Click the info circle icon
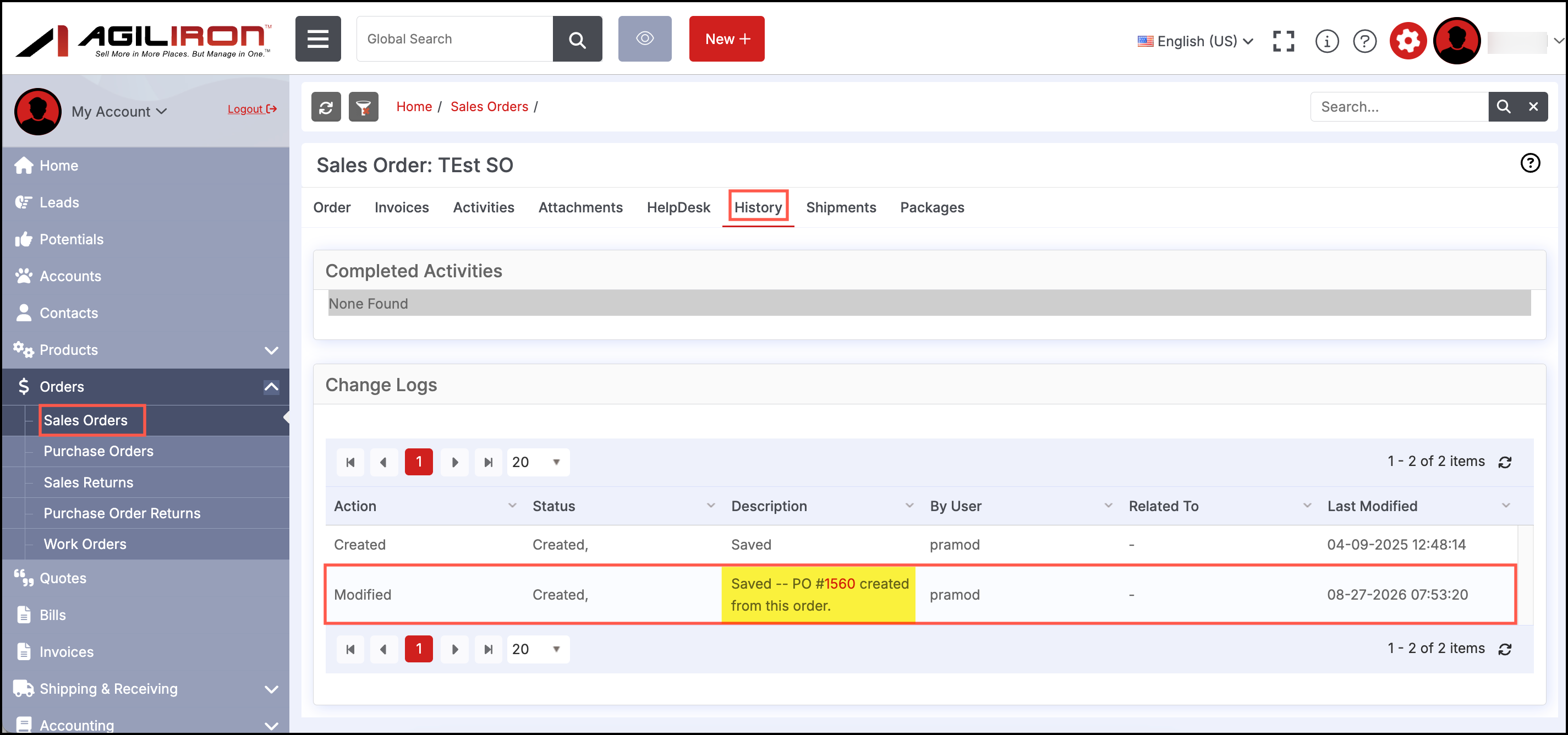Screen dimensions: 1568x735 (1326, 41)
